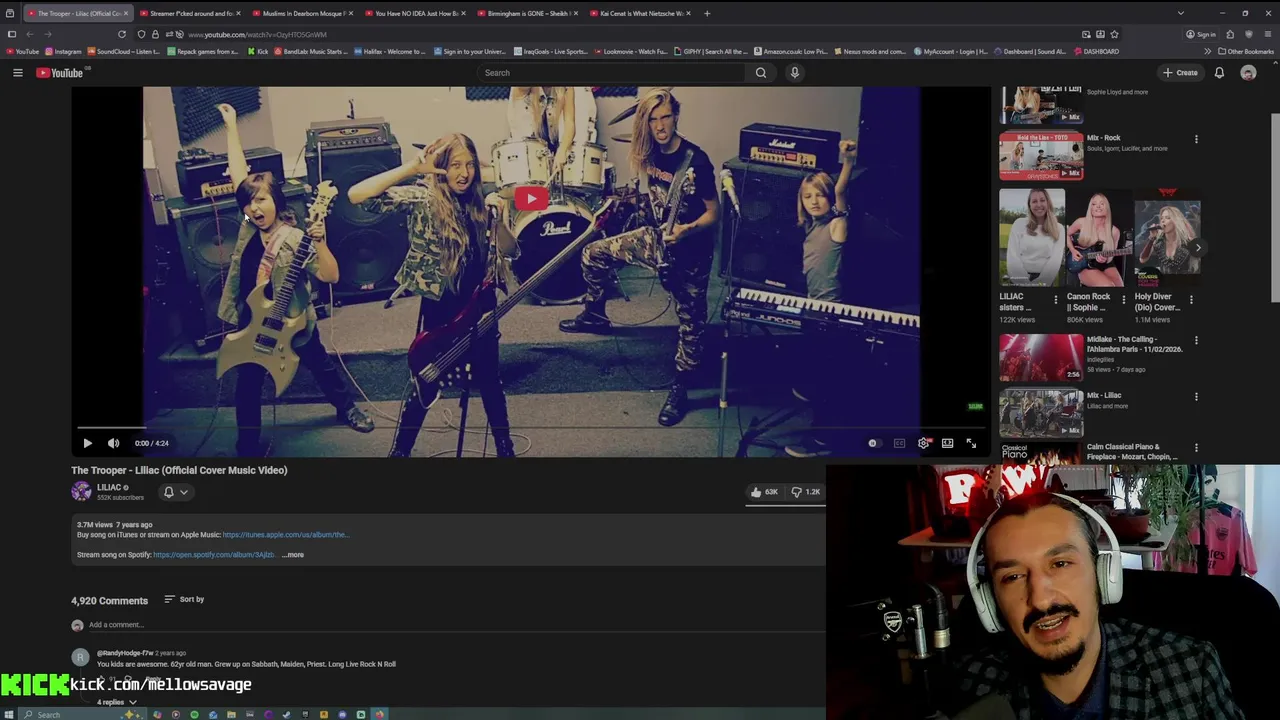Open the YouTube guide hamburger menu
The height and width of the screenshot is (720, 1280).
click(x=17, y=72)
